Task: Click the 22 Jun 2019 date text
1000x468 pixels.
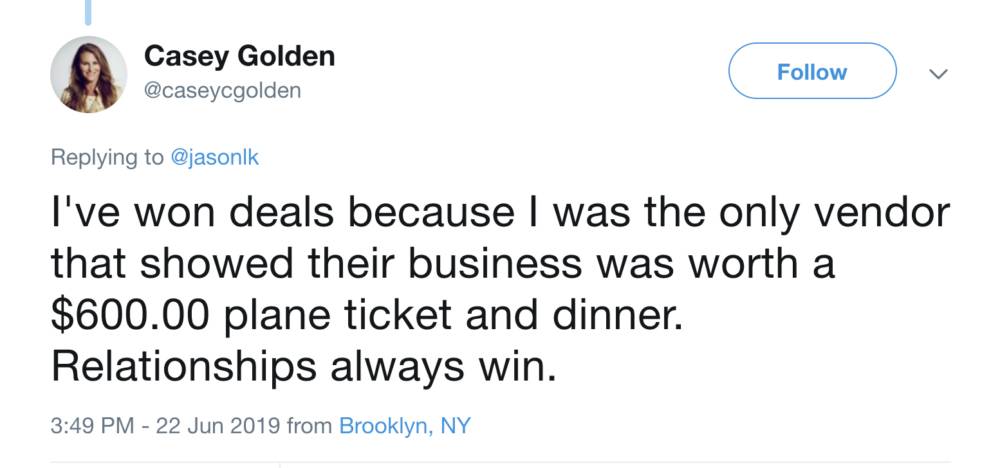Action: [217, 425]
